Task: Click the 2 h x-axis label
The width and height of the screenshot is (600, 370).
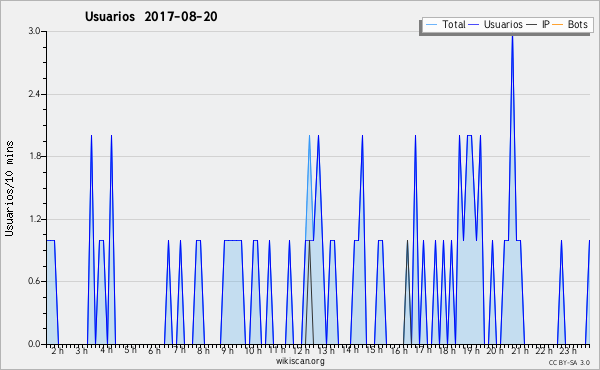Action: point(57,350)
